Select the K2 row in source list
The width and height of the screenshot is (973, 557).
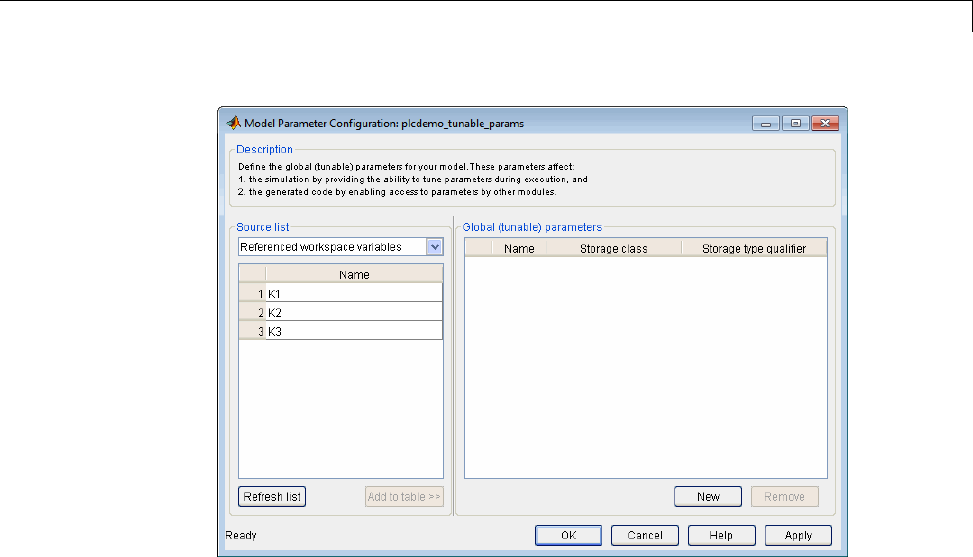pos(354,313)
